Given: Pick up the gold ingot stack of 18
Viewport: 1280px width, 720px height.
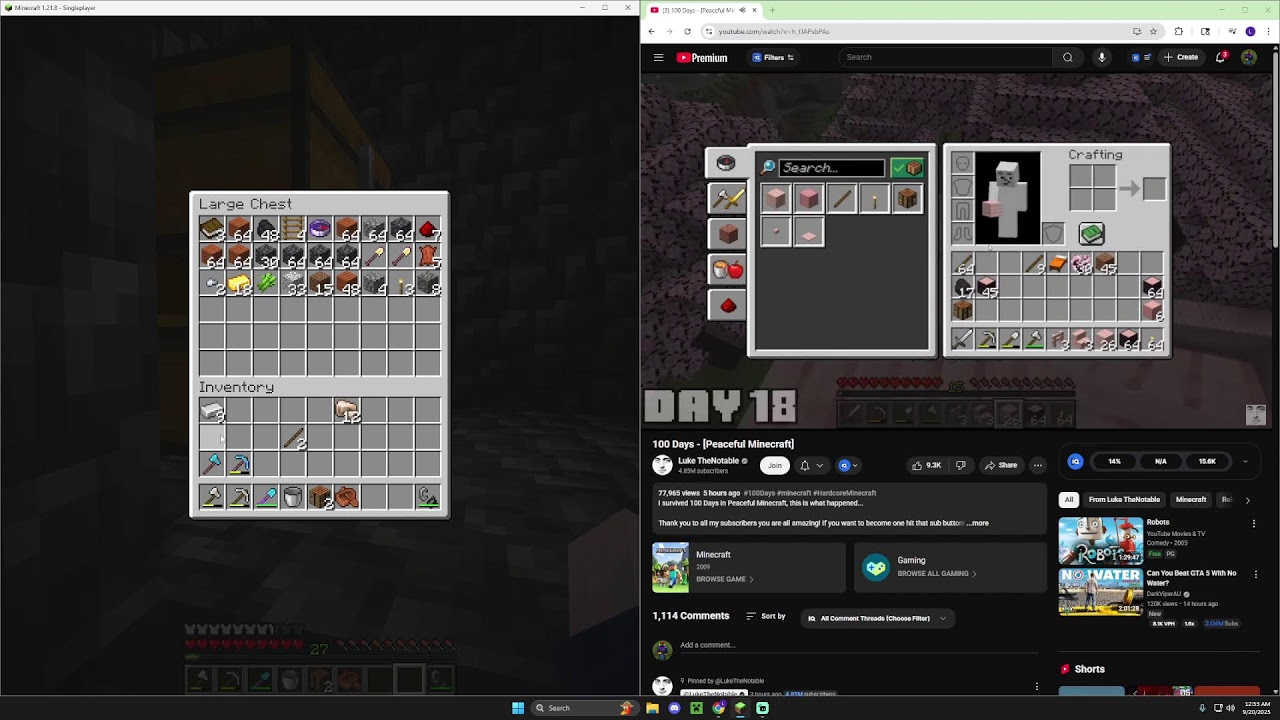Looking at the screenshot, I should (x=238, y=285).
